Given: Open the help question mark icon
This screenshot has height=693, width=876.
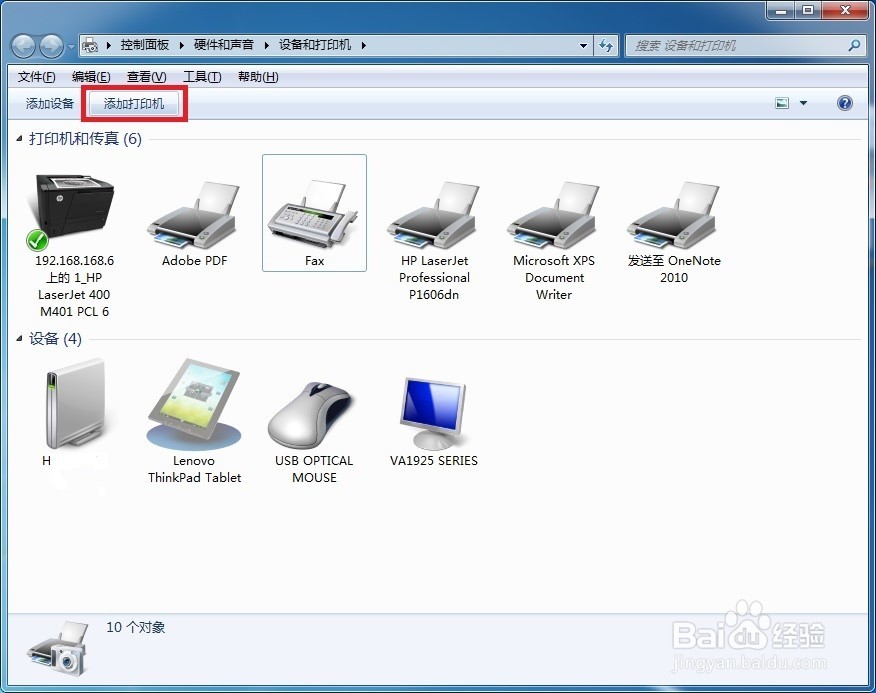Looking at the screenshot, I should pos(845,103).
